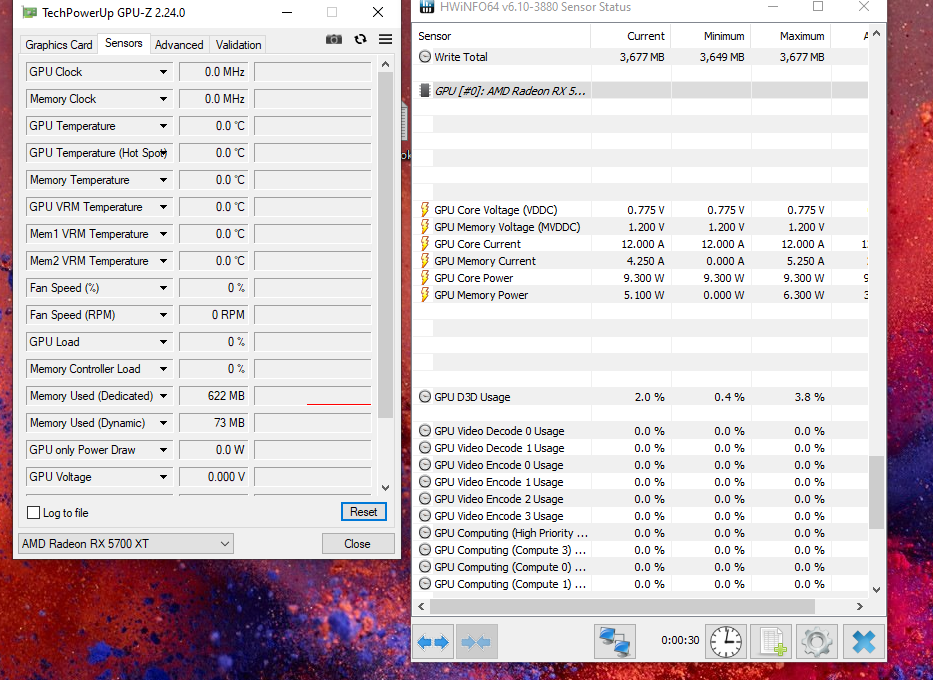Click lightning icon beside GPU Memory Power
Viewport: 933px width, 680px height.
425,294
